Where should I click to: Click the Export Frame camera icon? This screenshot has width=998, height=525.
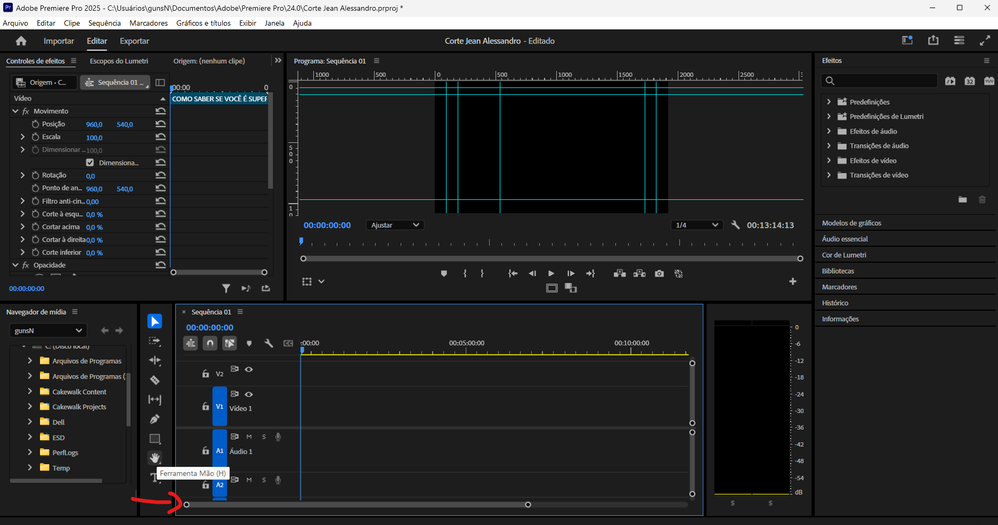point(659,273)
